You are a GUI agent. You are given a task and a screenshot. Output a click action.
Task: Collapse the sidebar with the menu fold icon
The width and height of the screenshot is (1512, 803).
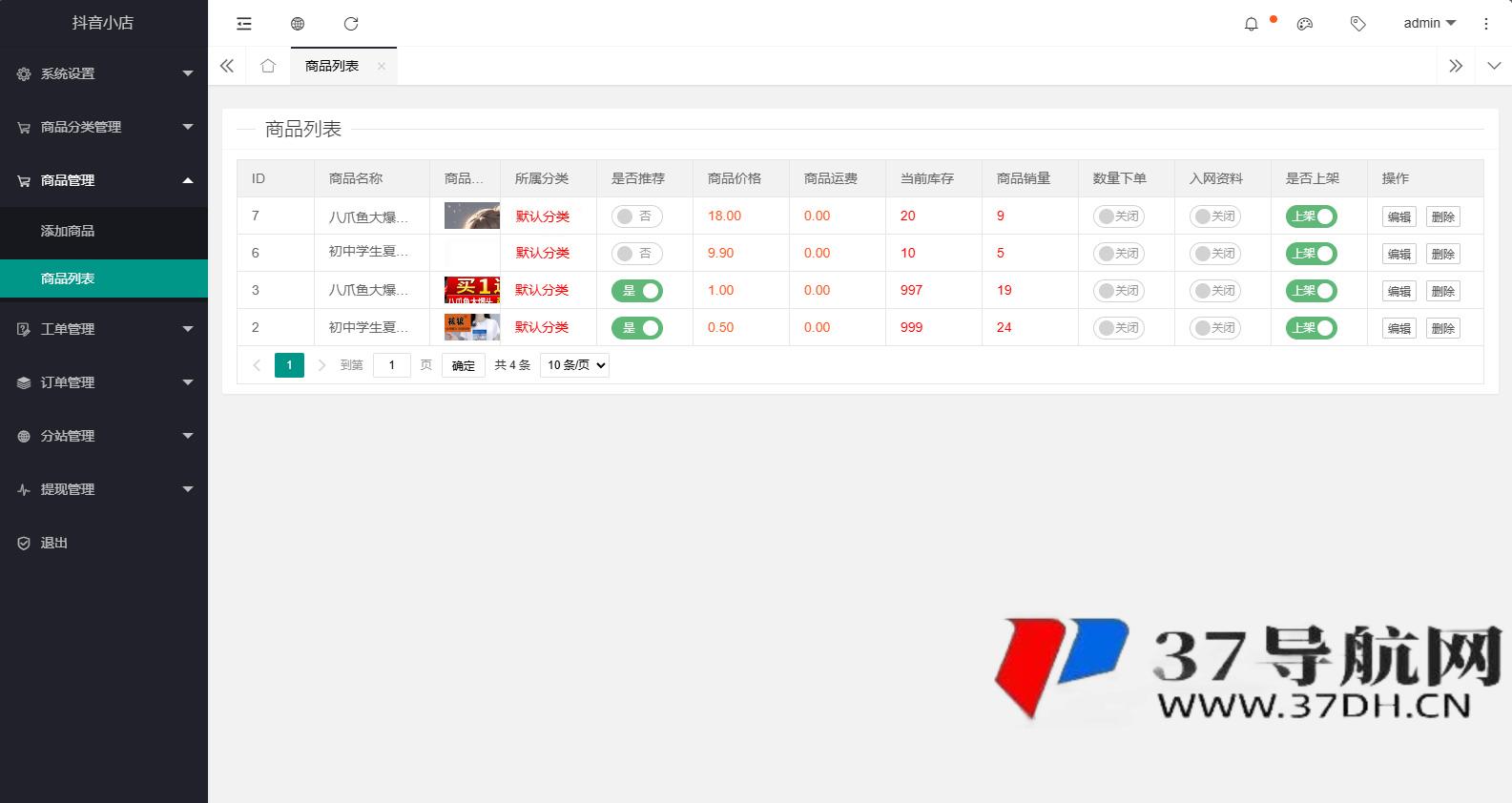[x=244, y=24]
